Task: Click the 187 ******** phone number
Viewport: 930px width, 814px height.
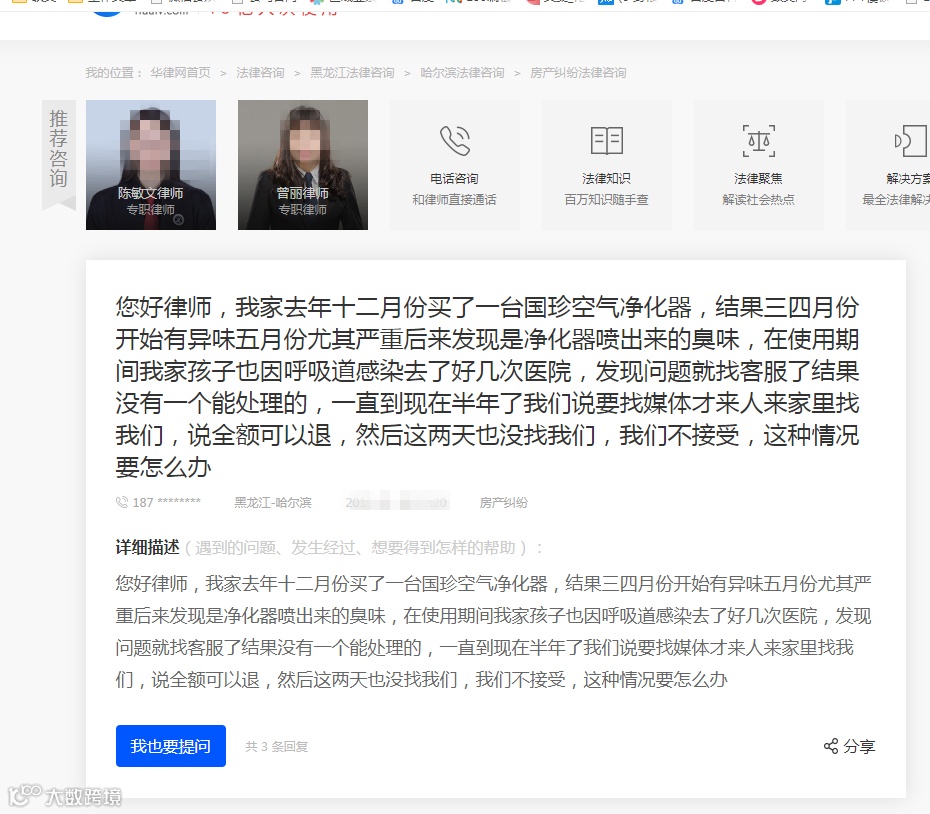Action: coord(167,503)
